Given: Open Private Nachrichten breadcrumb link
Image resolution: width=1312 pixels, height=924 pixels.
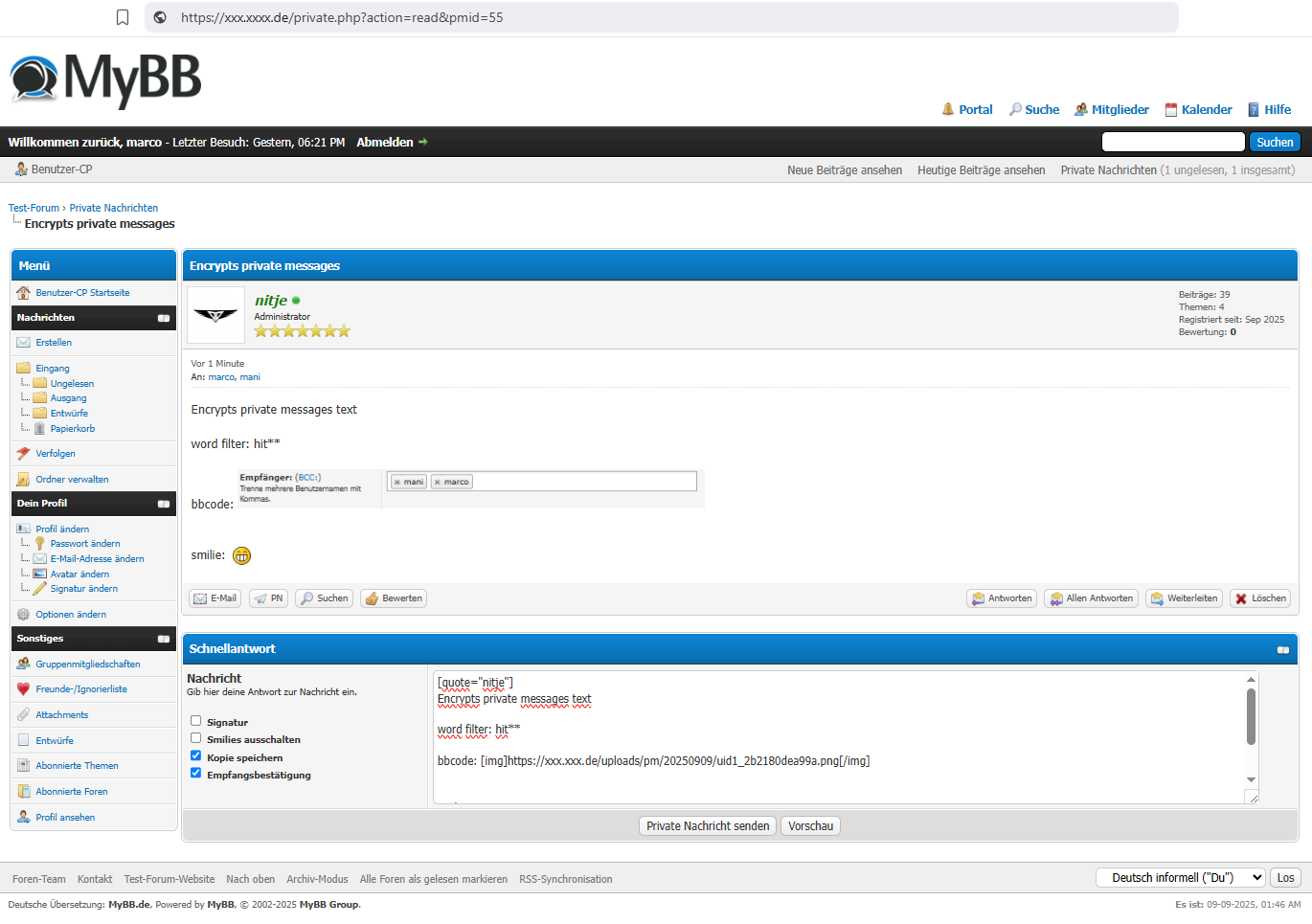Looking at the screenshot, I should point(114,208).
